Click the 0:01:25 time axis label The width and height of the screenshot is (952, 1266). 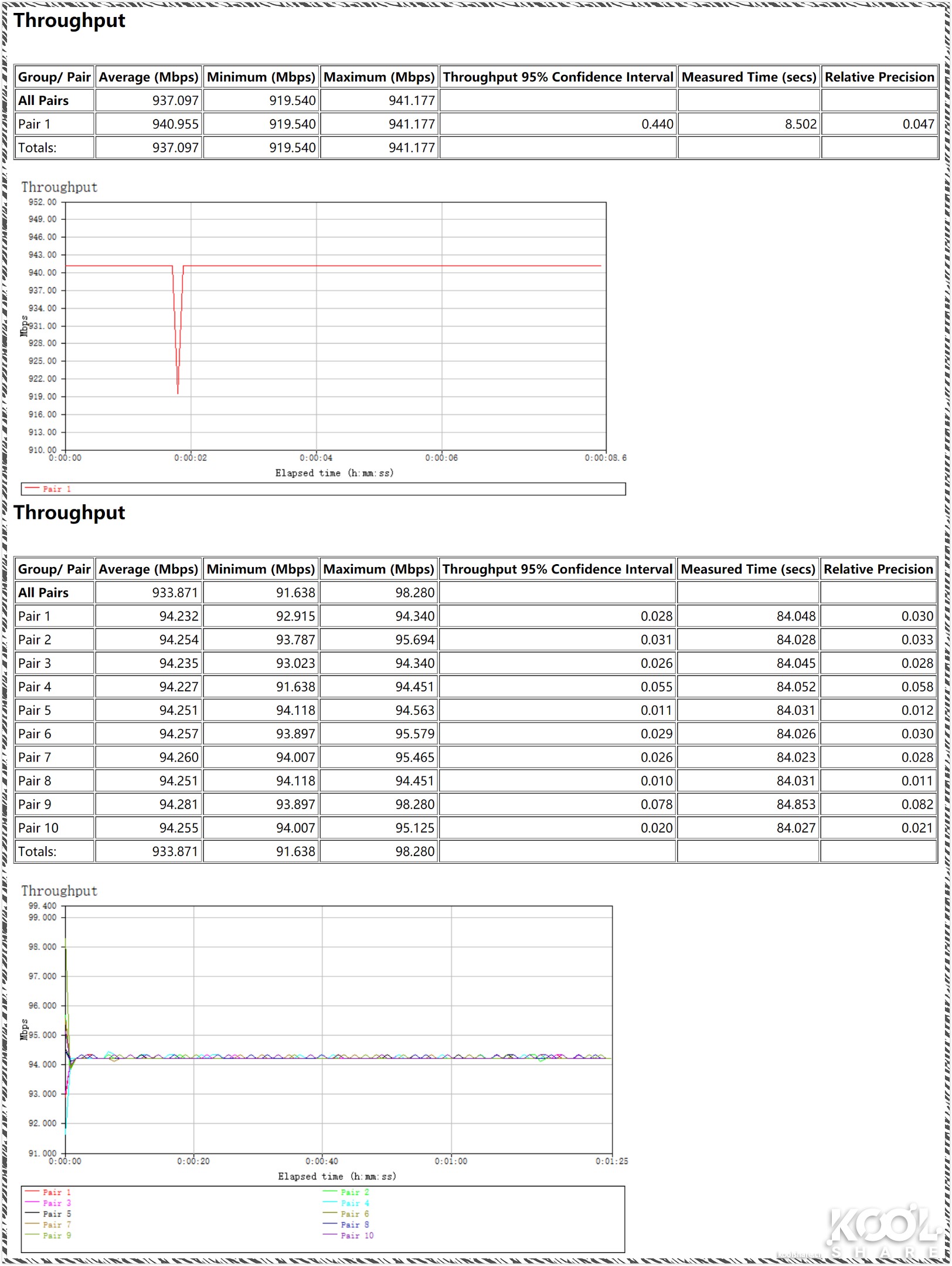click(611, 1161)
